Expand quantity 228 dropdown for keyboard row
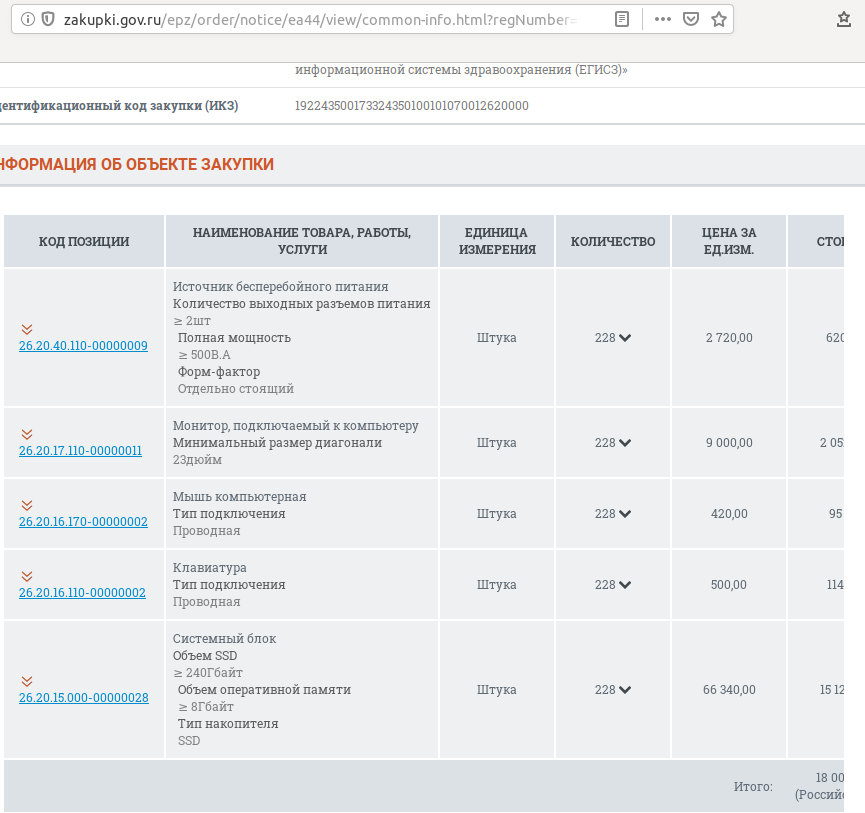 tap(625, 585)
